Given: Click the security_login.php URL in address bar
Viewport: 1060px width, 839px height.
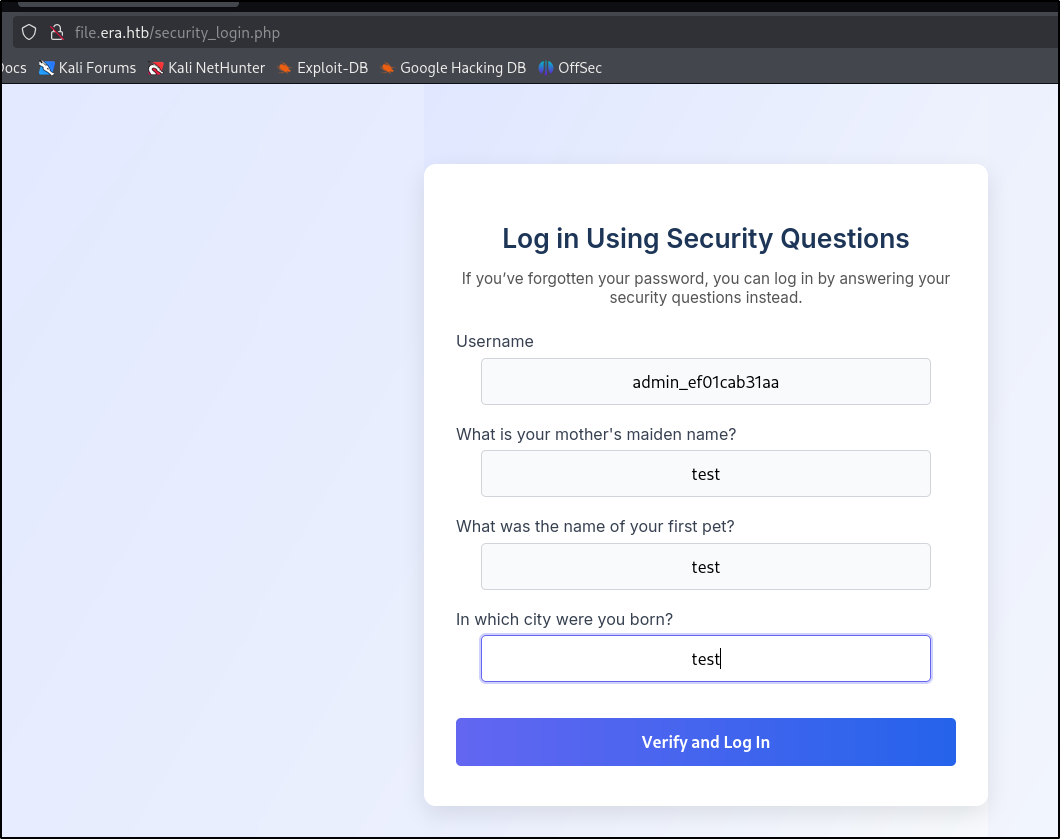Looking at the screenshot, I should tap(177, 32).
